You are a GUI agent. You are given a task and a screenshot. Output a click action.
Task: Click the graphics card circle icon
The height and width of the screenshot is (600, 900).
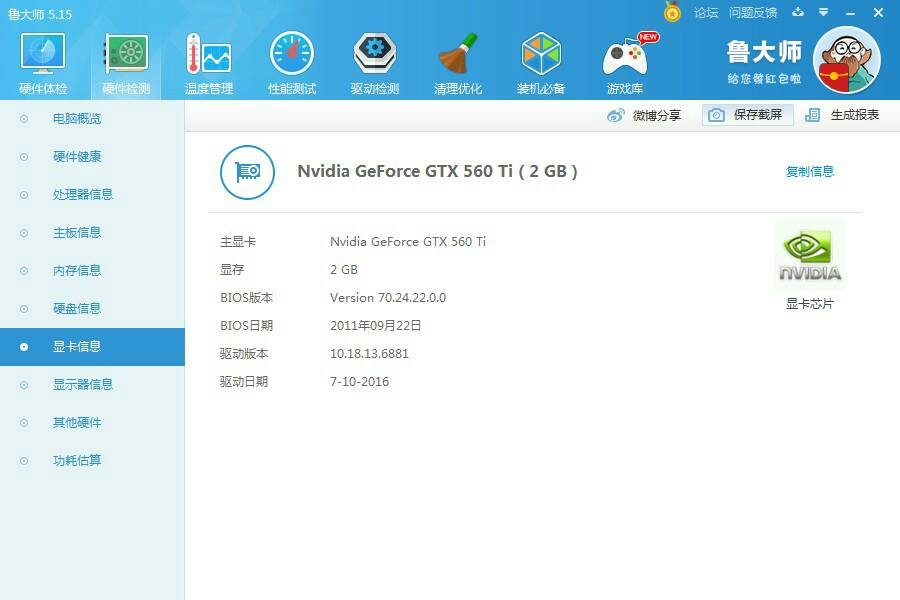247,172
